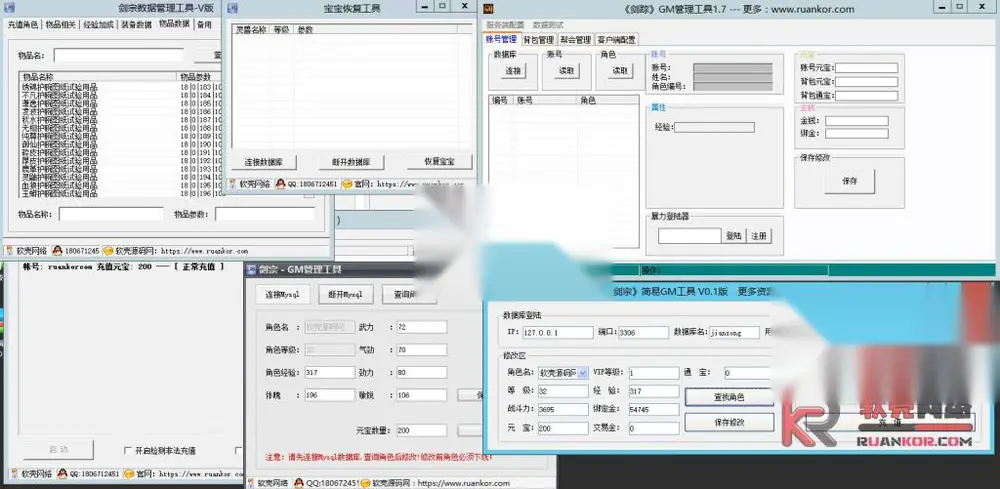1000x489 pixels.
Task: Click the orange GM管理工具1.7 window icon
Action: [489, 9]
